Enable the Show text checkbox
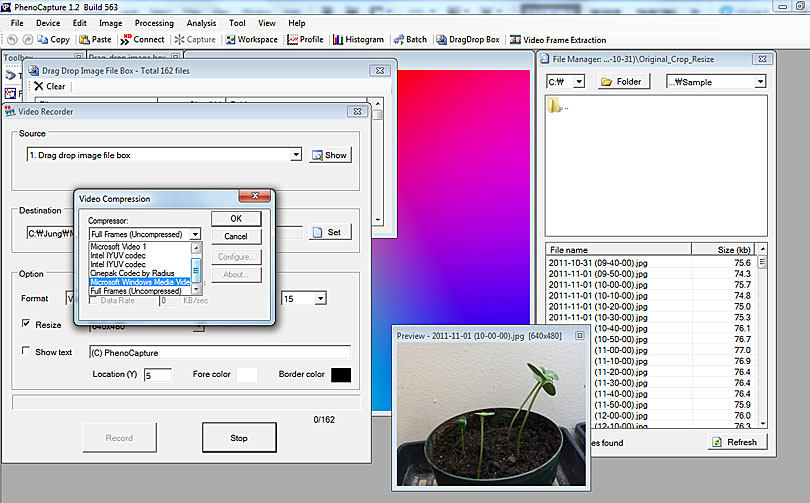Screen dimensions: 810x503 coord(26,351)
